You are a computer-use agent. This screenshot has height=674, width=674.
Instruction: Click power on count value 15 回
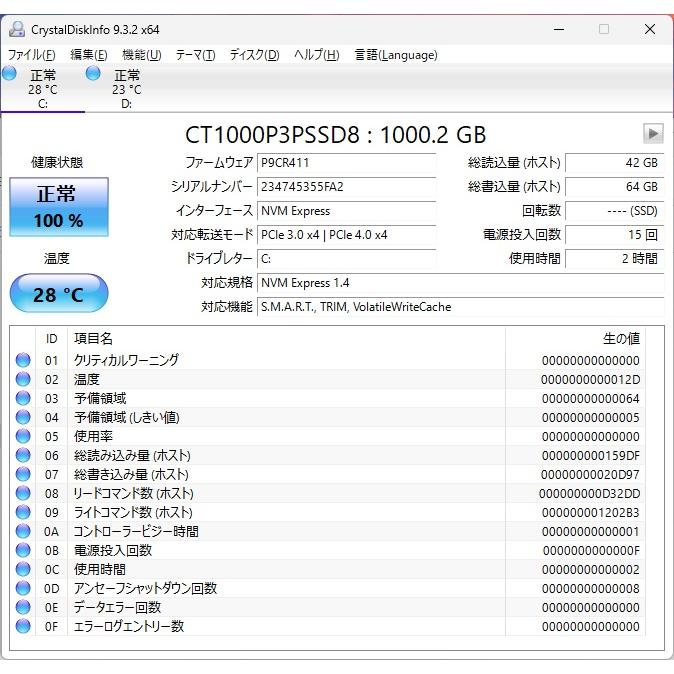point(614,235)
